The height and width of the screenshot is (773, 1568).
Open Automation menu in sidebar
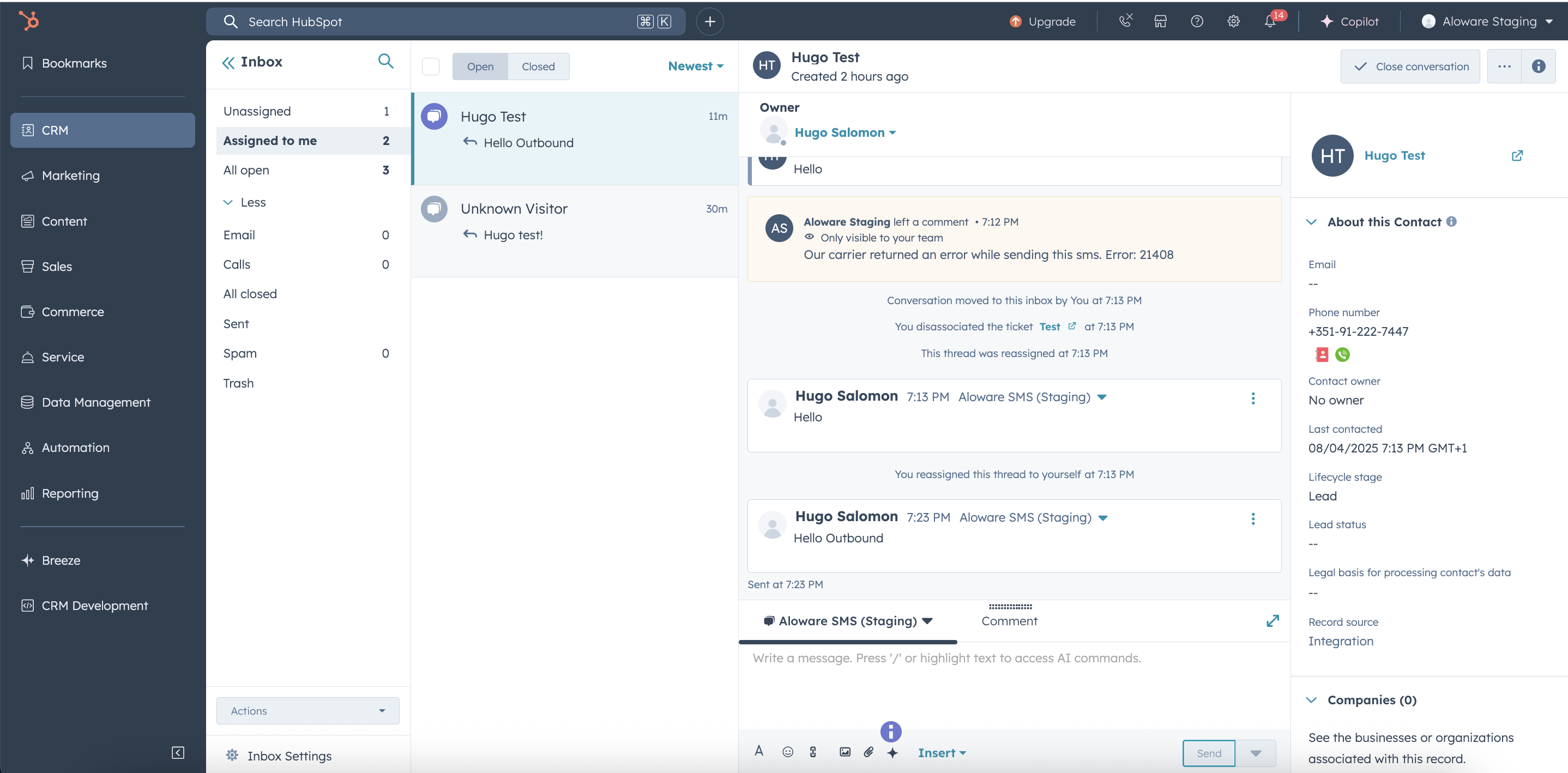102,447
